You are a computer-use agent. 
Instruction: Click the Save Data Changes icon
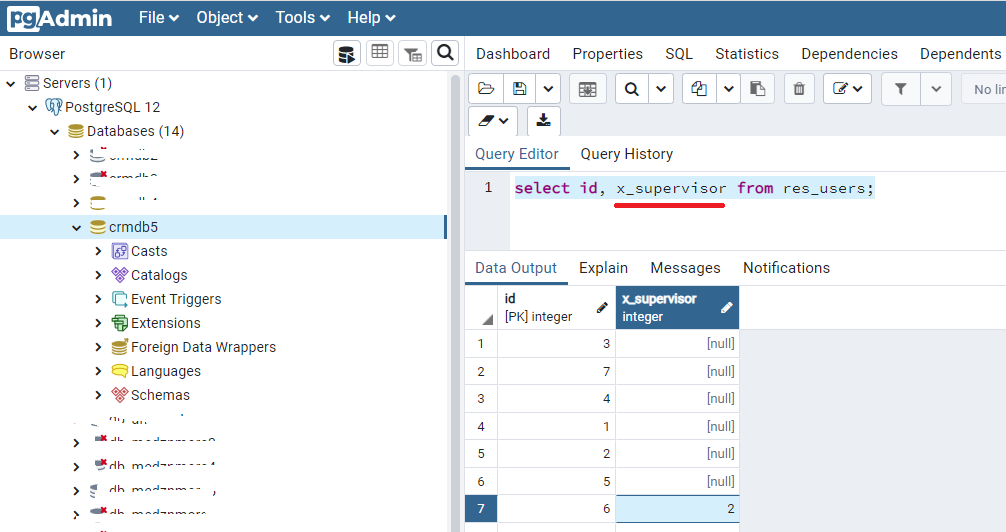point(587,89)
